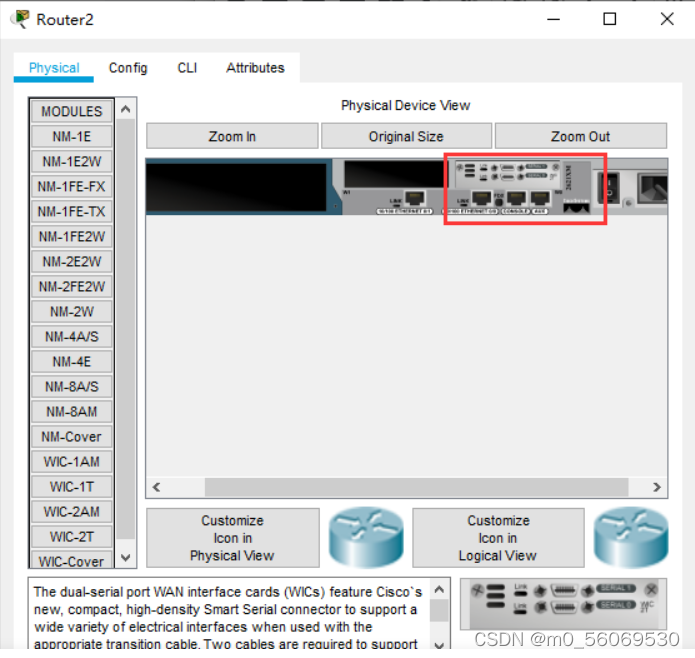Click the router AUX port
Image resolution: width=695 pixels, height=658 pixels.
pyautogui.click(x=540, y=198)
